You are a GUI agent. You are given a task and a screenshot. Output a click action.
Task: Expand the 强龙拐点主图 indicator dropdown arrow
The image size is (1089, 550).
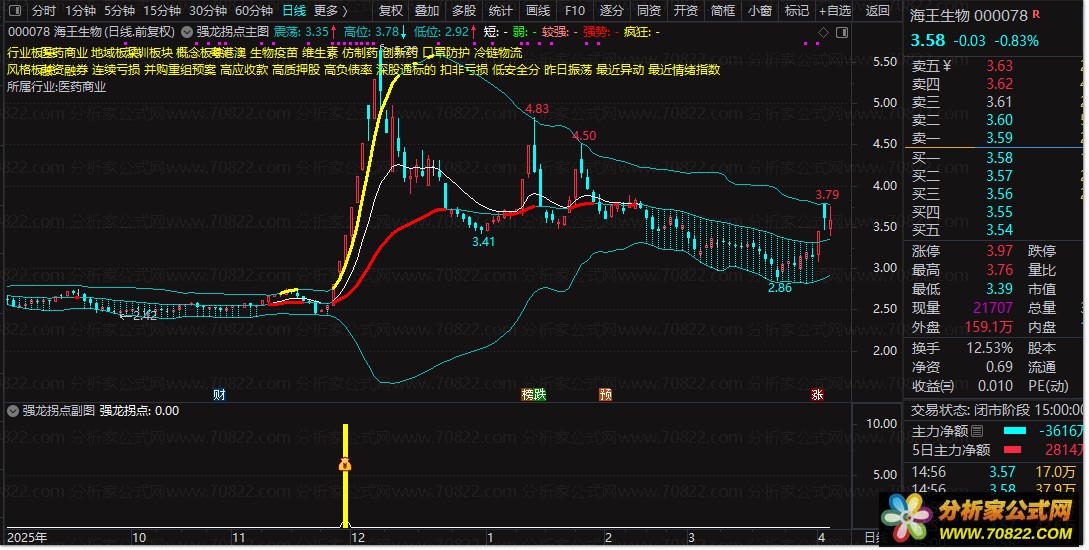[x=187, y=32]
